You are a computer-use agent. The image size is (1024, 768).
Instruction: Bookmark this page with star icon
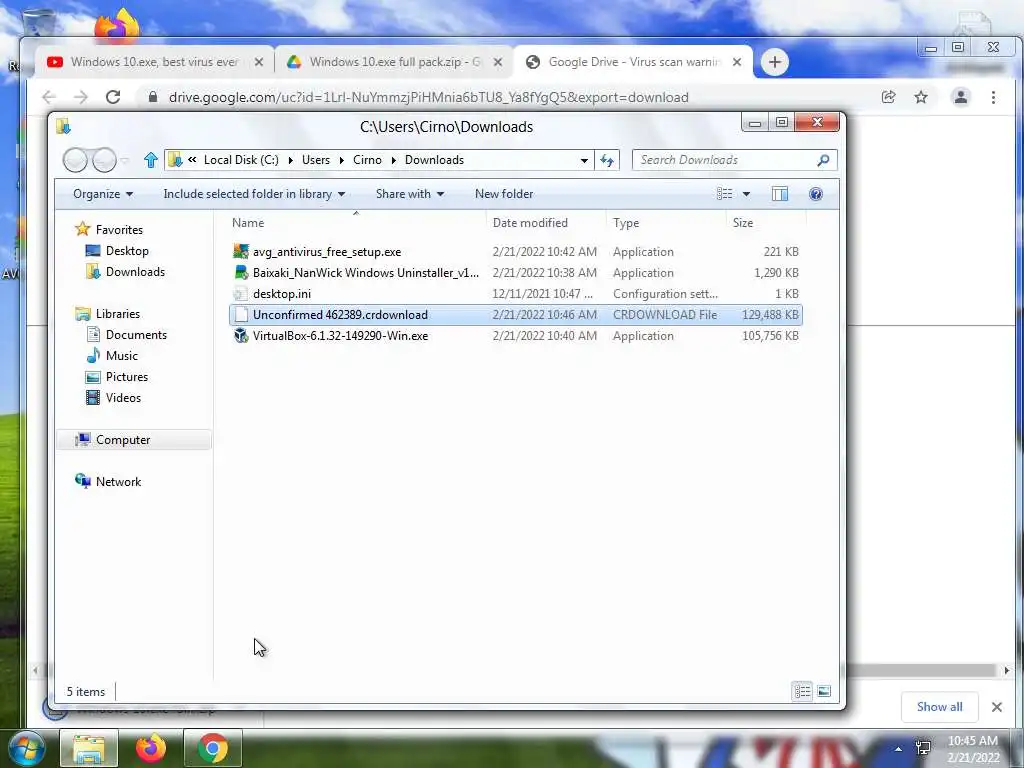[x=921, y=97]
